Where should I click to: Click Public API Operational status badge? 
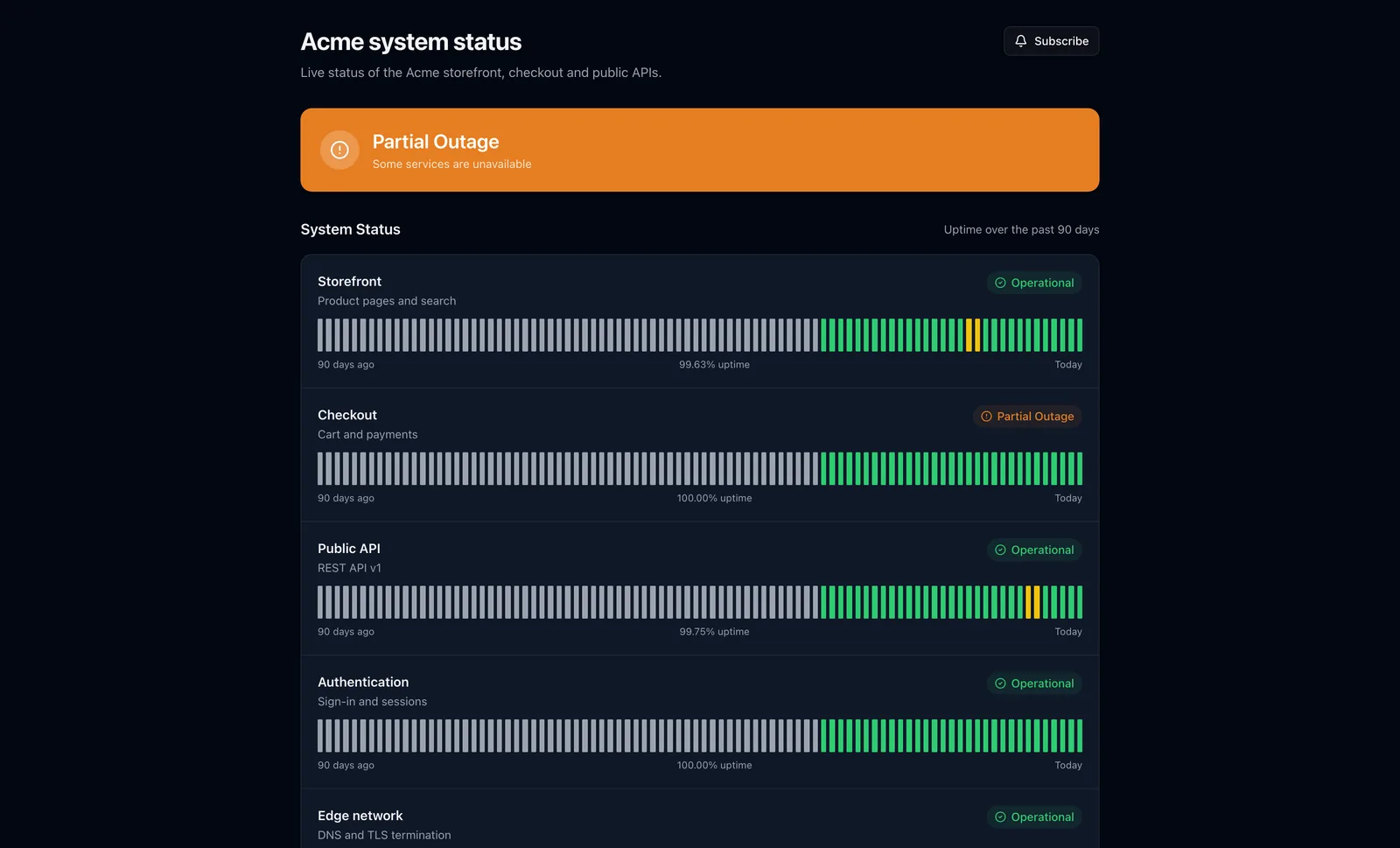(1034, 550)
